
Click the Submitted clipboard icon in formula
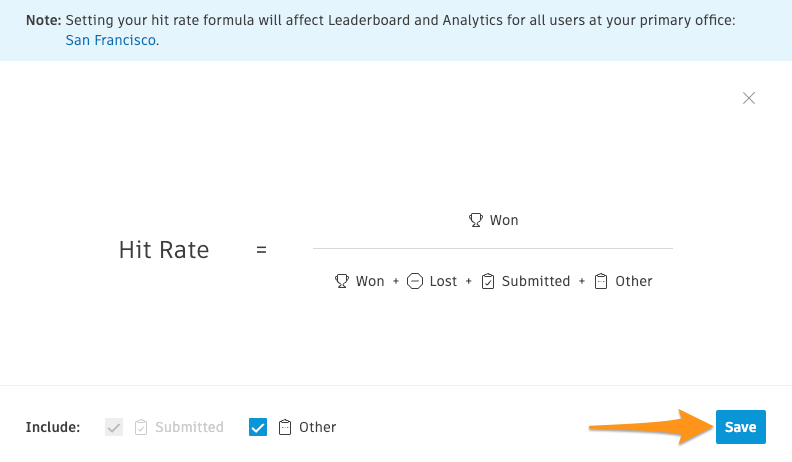click(x=488, y=281)
